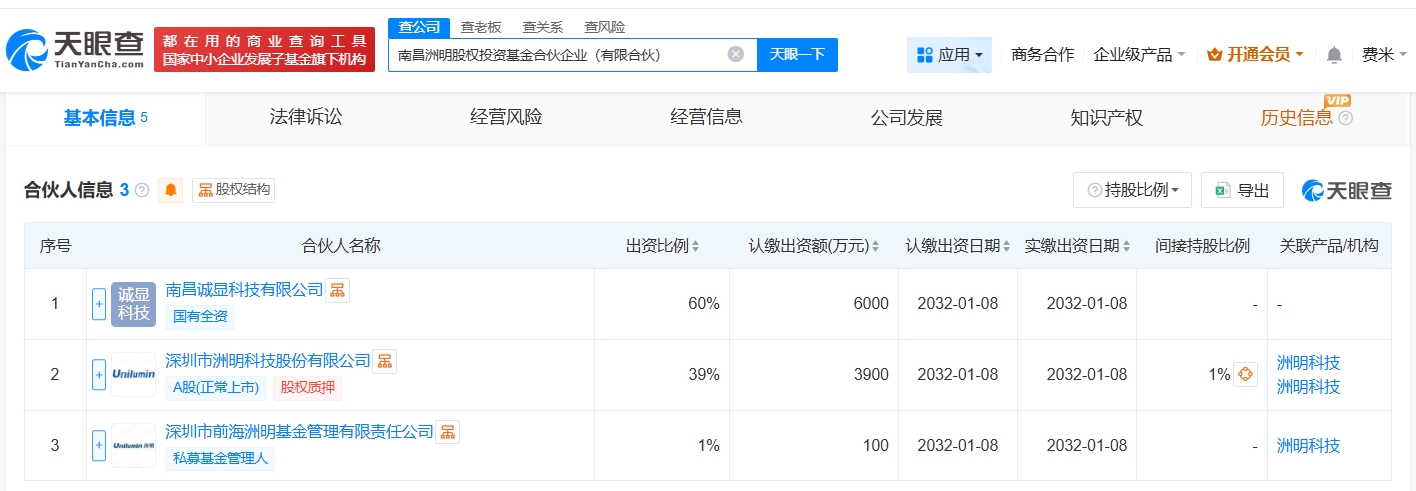Expand row 3 with the plus button
Viewport: 1416px width, 491px height.
coord(99,446)
